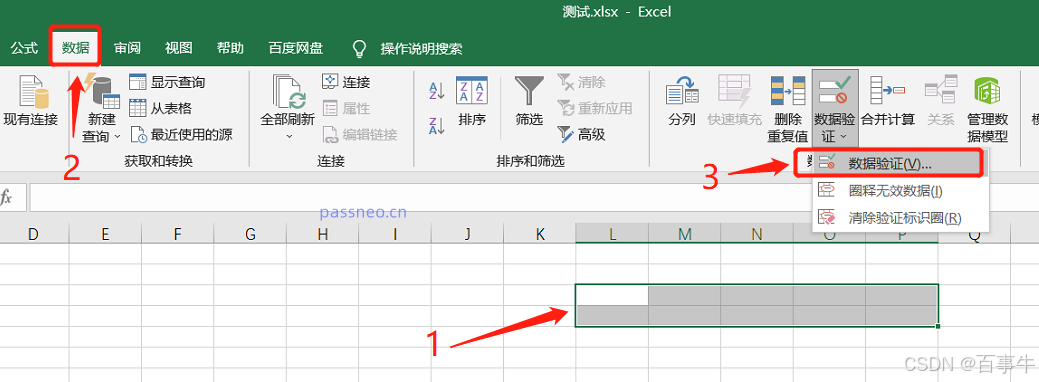Click 重新应用 reapply filter
This screenshot has height=382, width=1039.
(594, 108)
